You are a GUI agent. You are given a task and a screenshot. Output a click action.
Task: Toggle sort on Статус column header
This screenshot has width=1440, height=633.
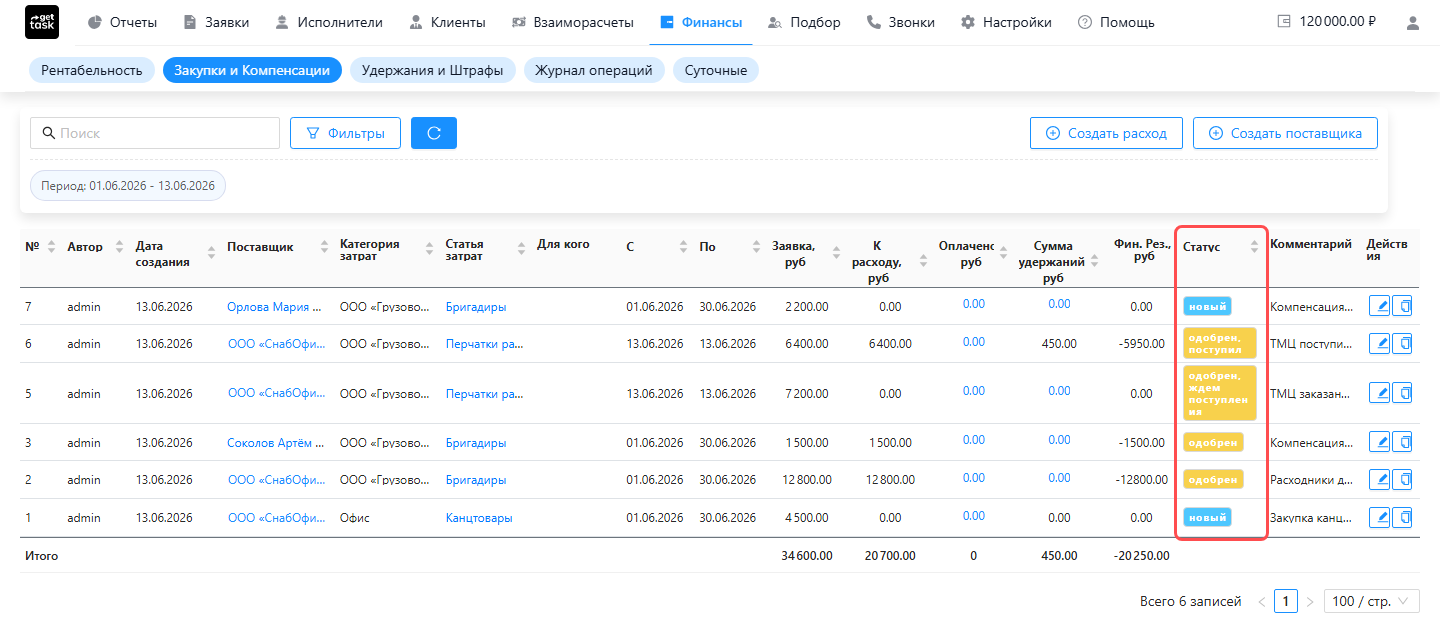[x=1254, y=247]
